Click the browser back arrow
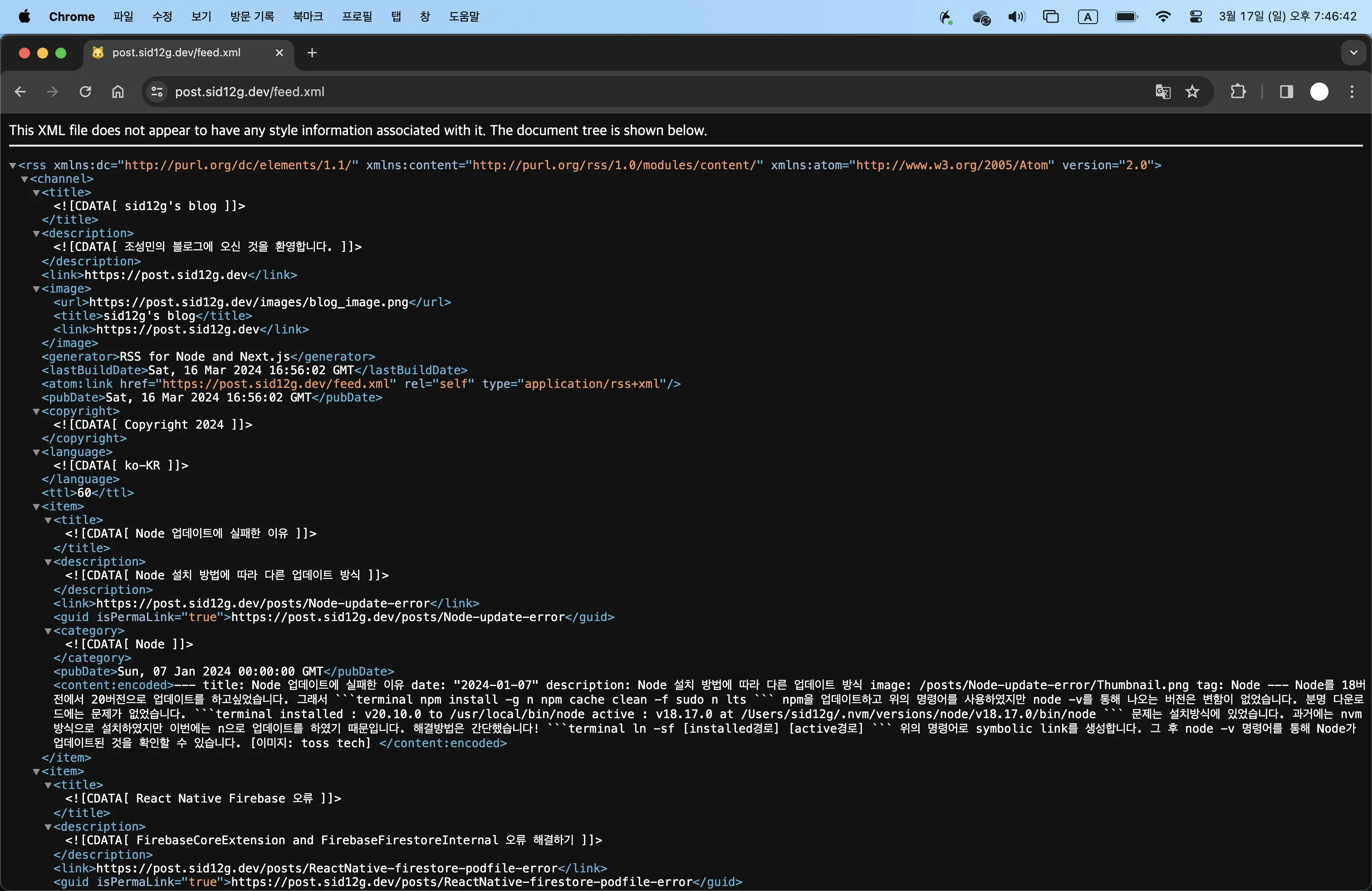1372x891 pixels. (20, 92)
